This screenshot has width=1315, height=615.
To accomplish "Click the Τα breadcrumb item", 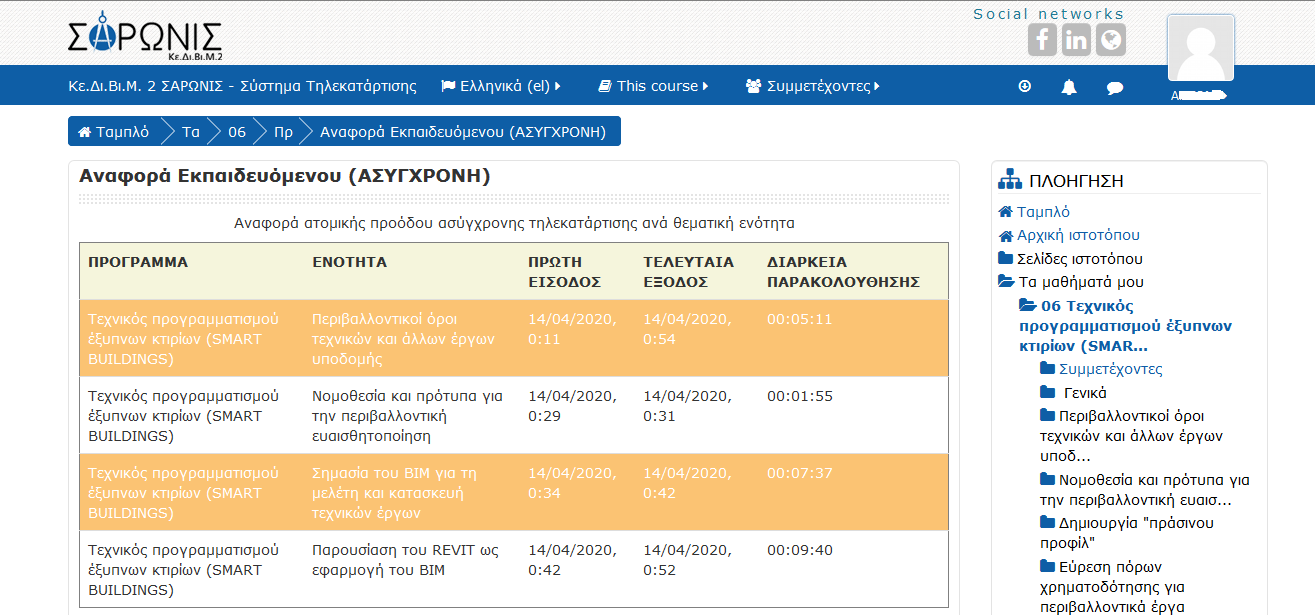I will (190, 132).
